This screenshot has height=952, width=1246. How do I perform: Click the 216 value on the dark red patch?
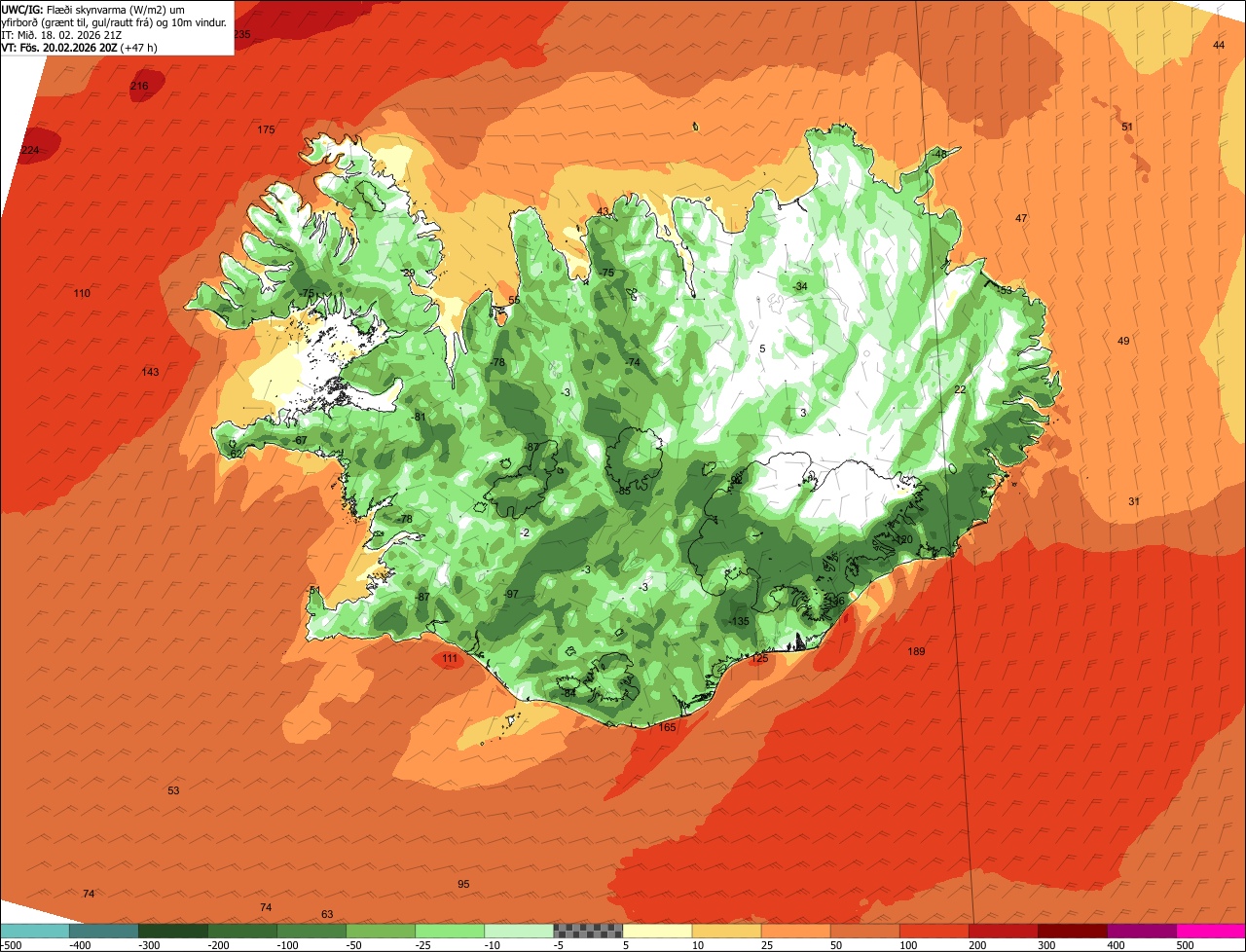click(139, 87)
